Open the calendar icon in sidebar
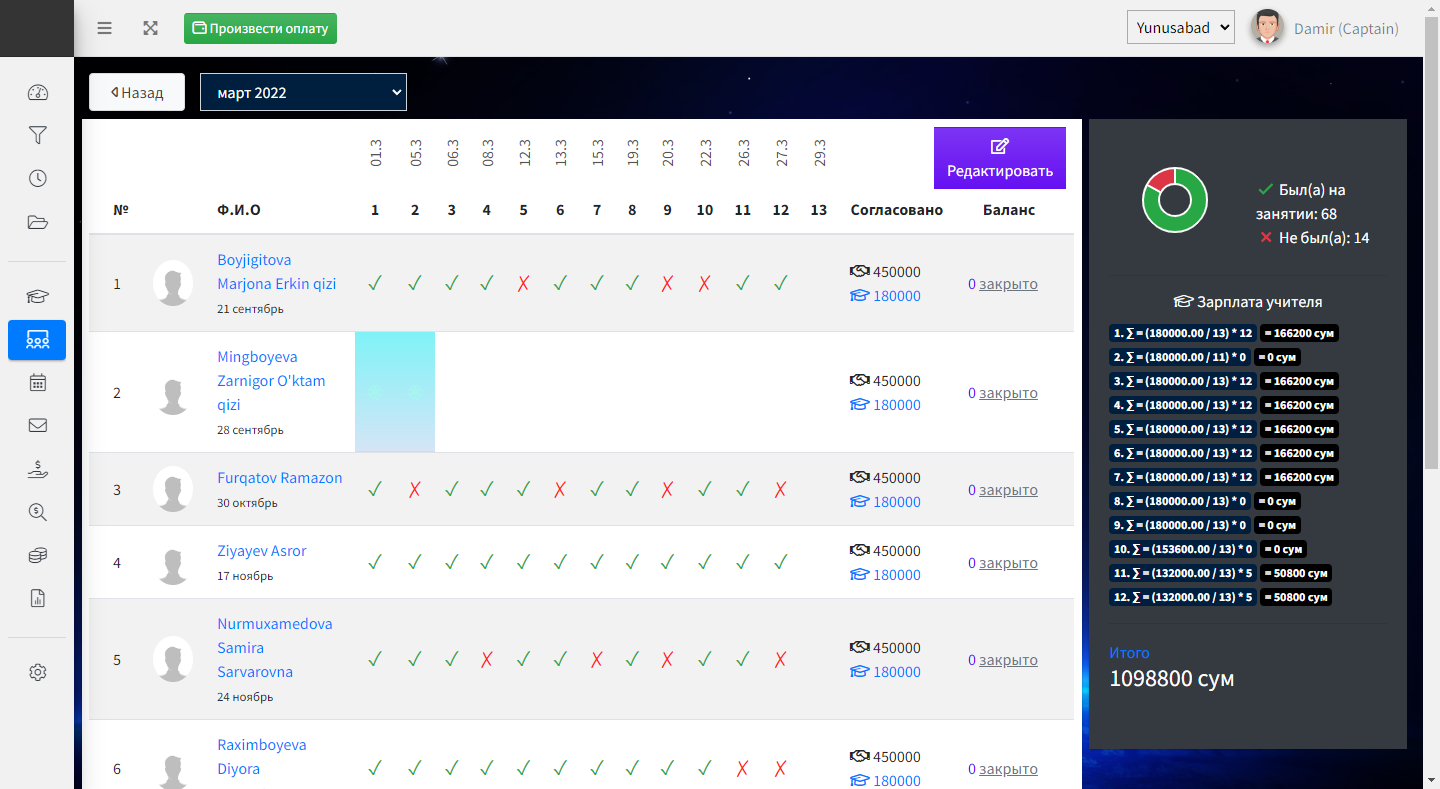The width and height of the screenshot is (1440, 789). click(37, 382)
